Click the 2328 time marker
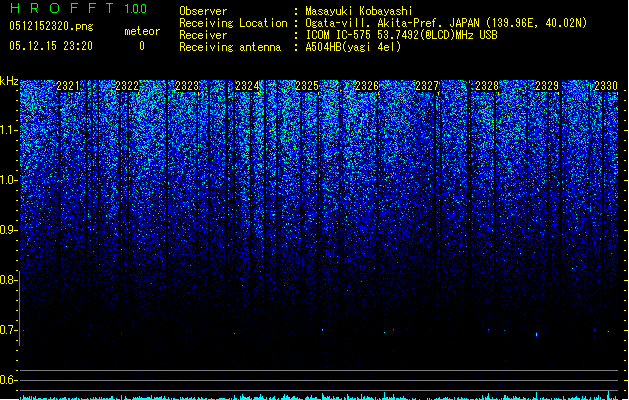Viewport: 629px width, 400px height. point(487,86)
